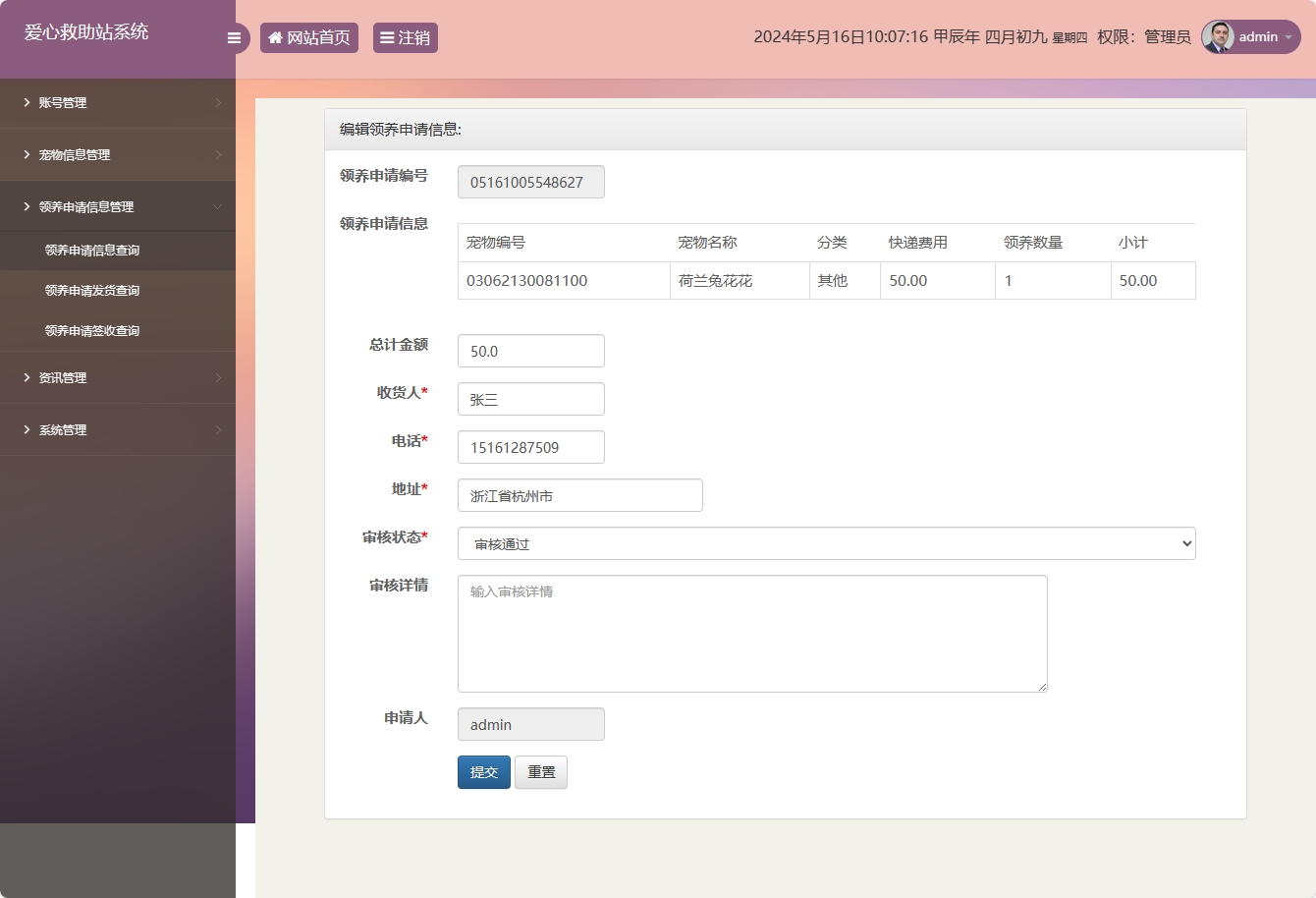Open the admin user dropdown at top right

[1260, 37]
